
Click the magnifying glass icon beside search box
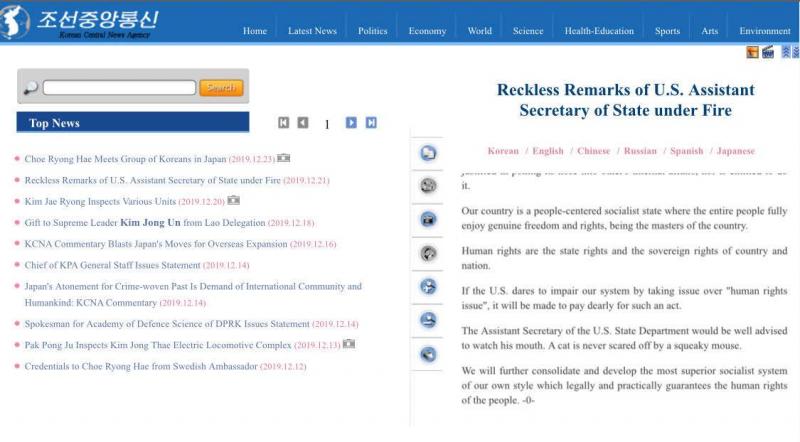coord(31,88)
